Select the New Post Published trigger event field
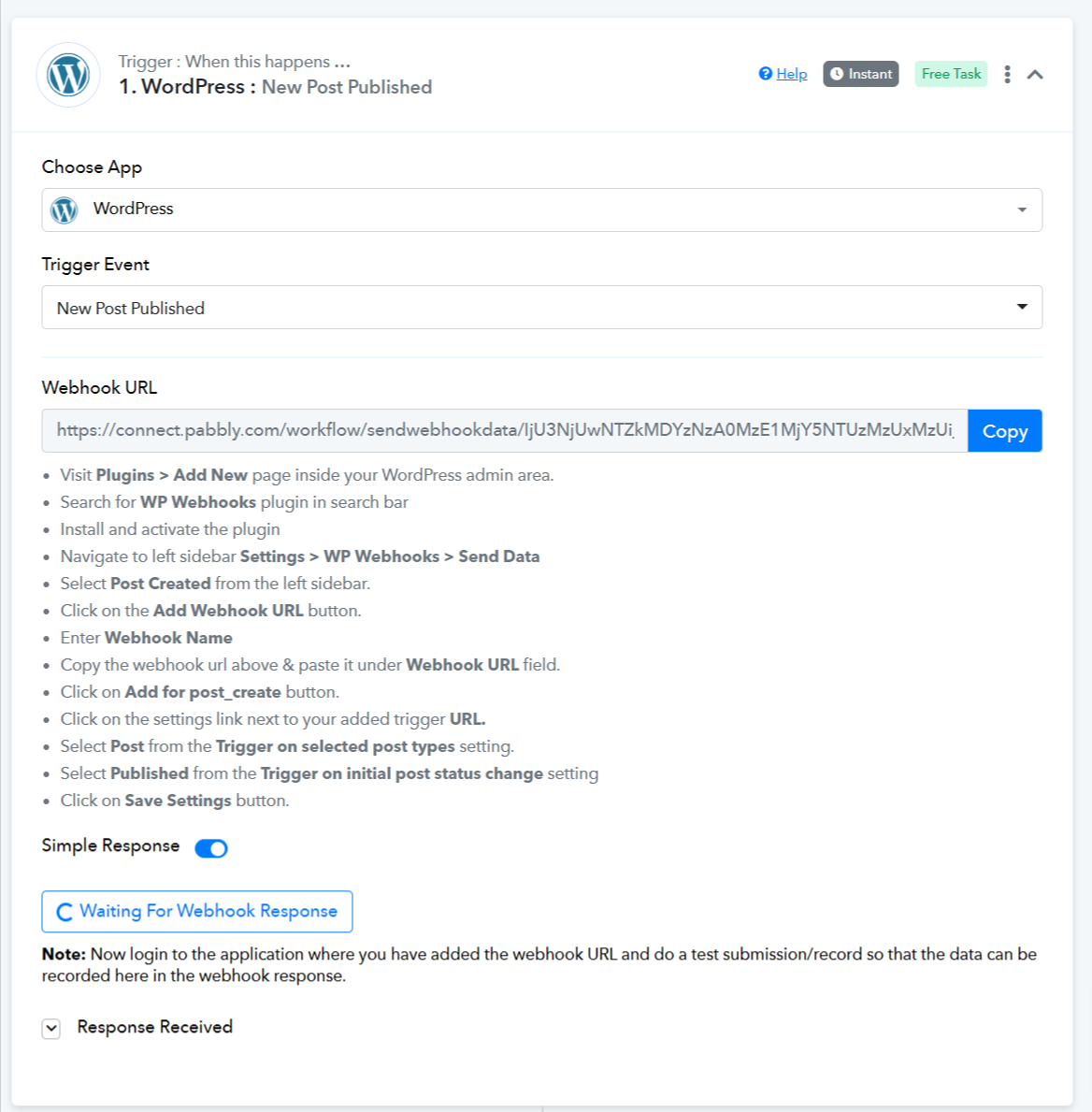Viewport: 1092px width, 1112px height. click(x=541, y=307)
